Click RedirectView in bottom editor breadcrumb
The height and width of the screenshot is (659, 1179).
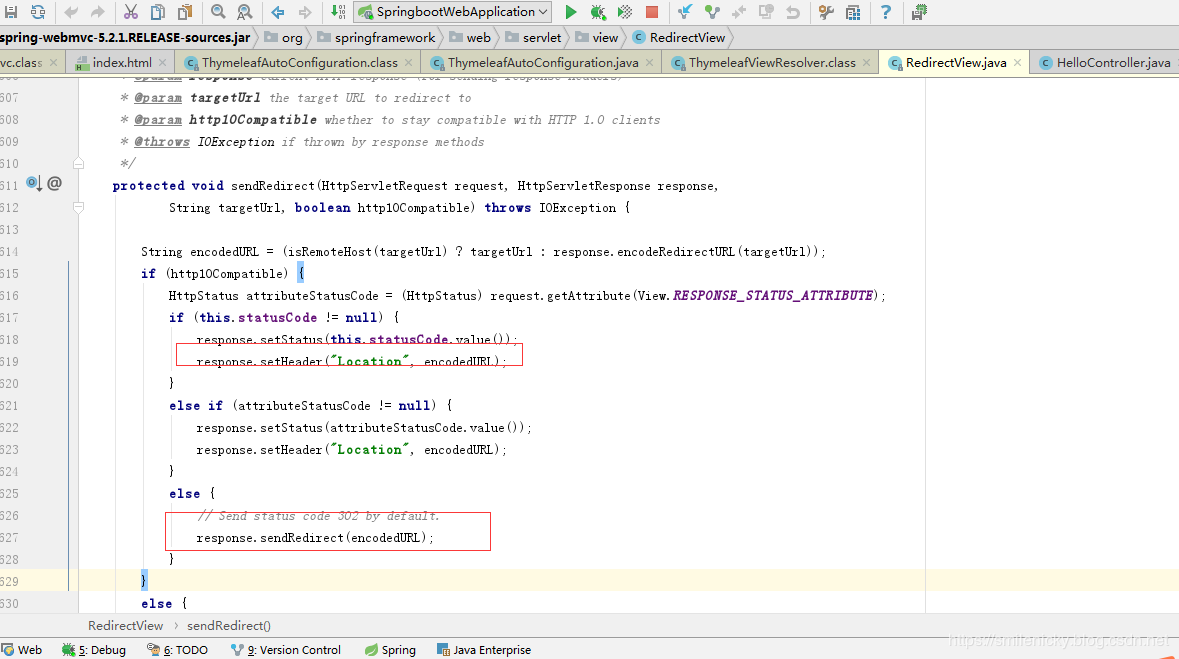point(126,626)
